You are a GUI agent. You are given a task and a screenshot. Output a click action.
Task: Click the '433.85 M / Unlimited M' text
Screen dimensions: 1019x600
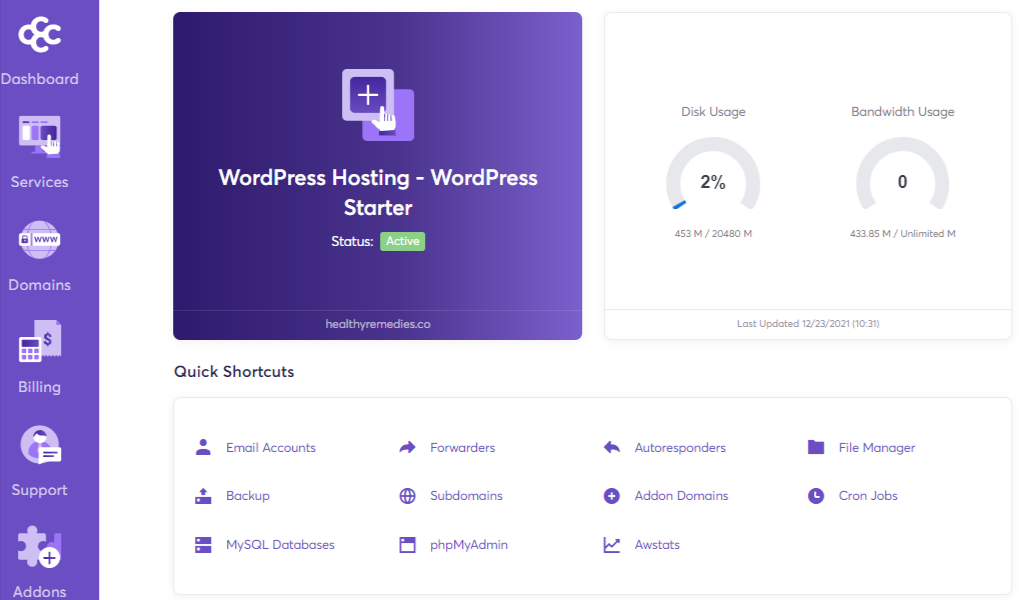pos(903,233)
